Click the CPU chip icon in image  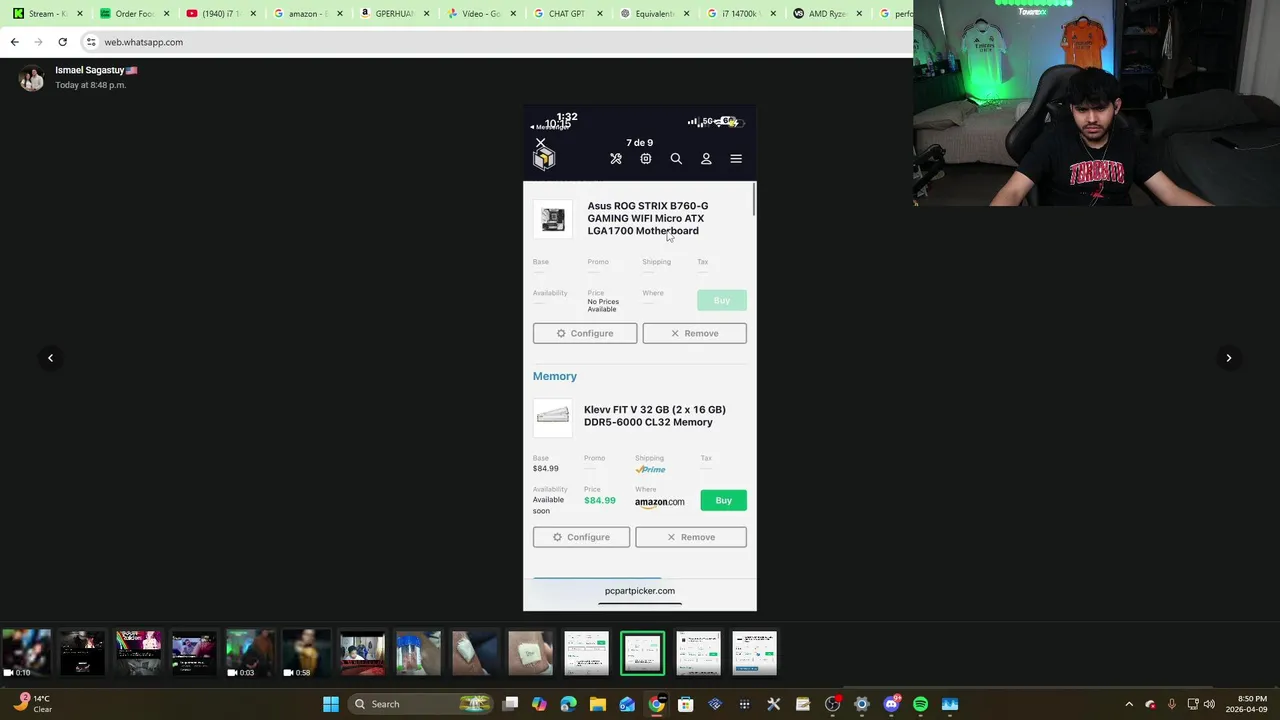pyautogui.click(x=646, y=159)
